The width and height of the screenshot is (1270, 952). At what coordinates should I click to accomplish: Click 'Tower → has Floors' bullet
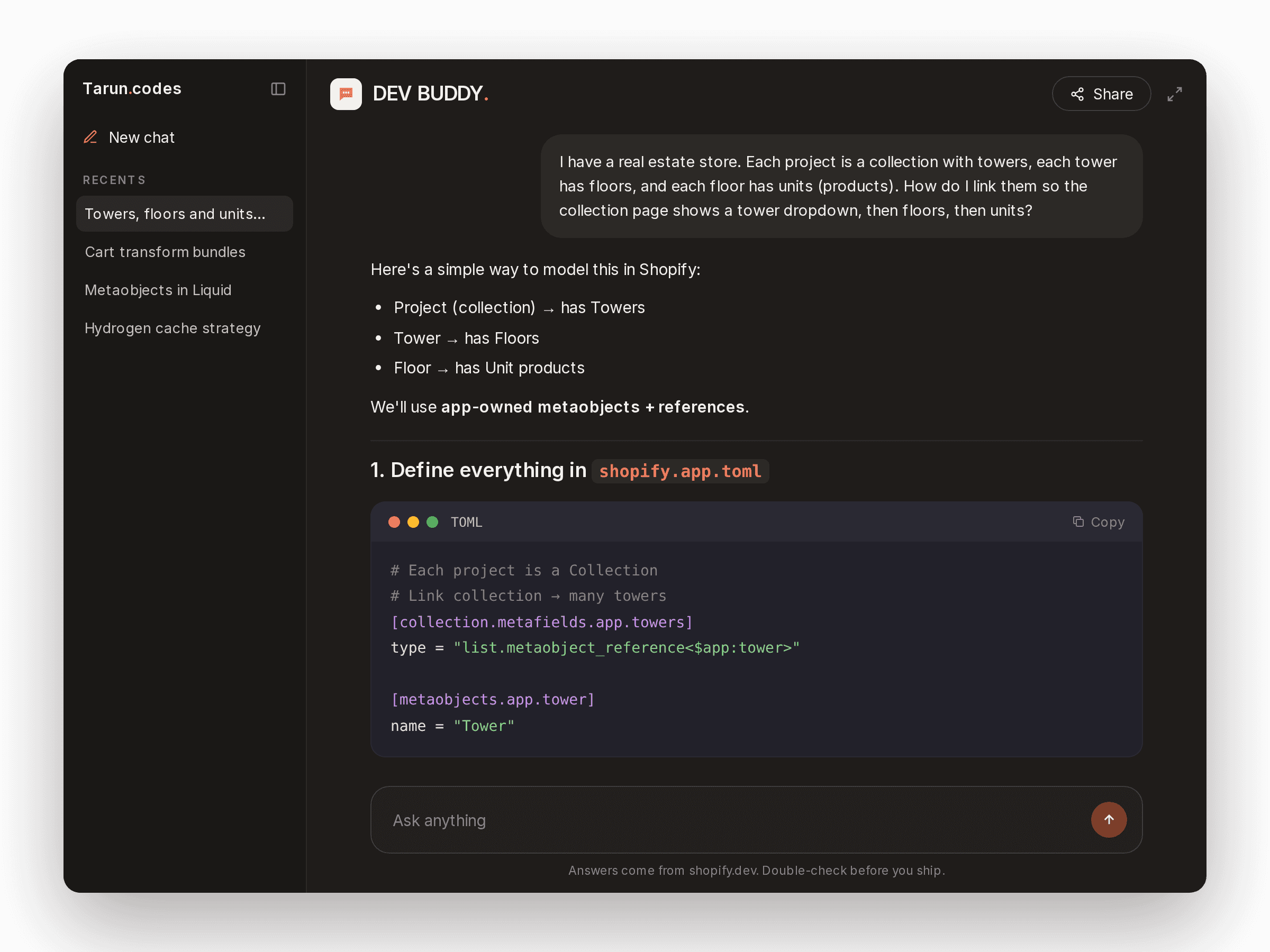point(466,338)
